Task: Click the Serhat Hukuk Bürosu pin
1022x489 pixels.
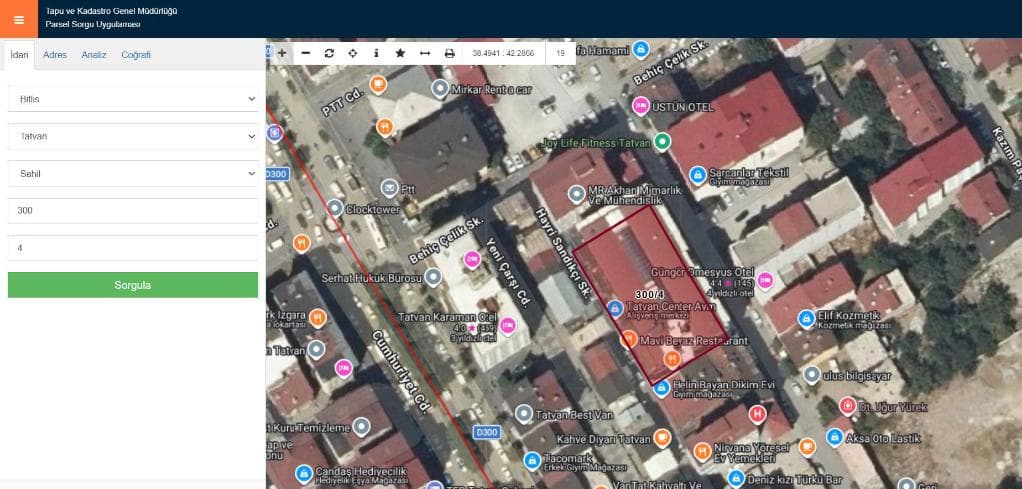Action: (433, 278)
